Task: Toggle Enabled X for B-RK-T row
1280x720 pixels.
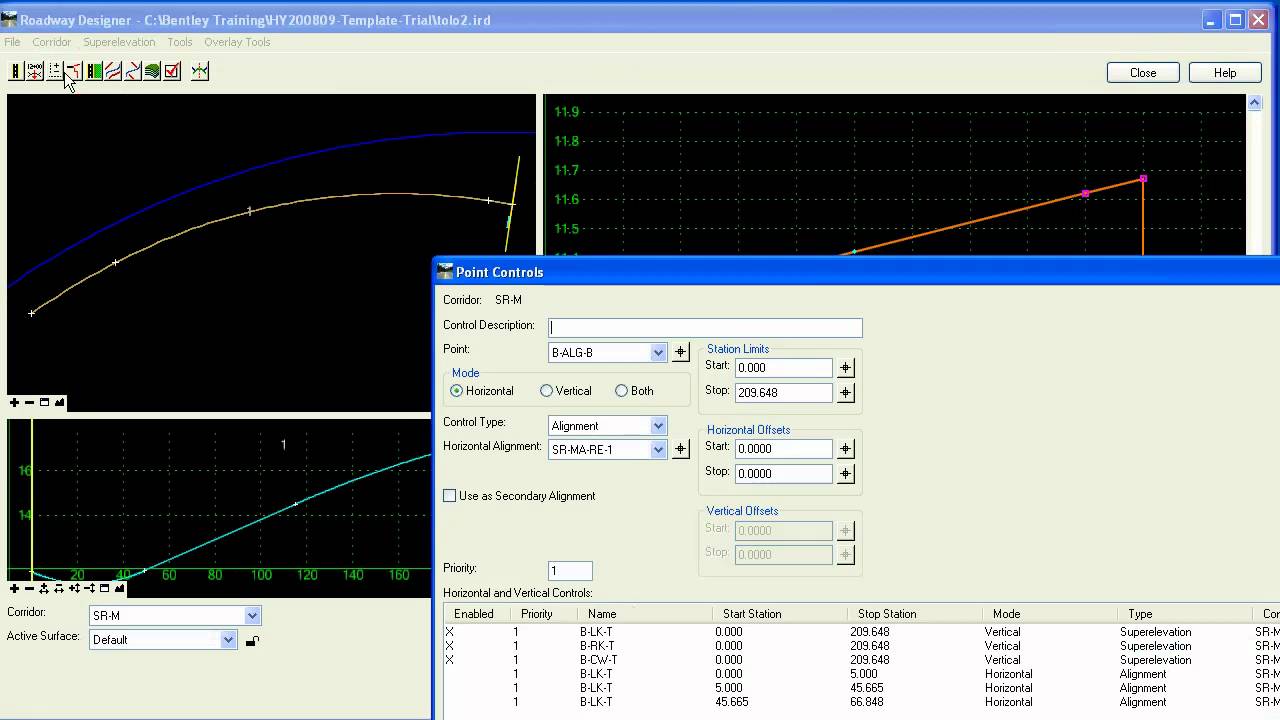Action: pyautogui.click(x=450, y=646)
